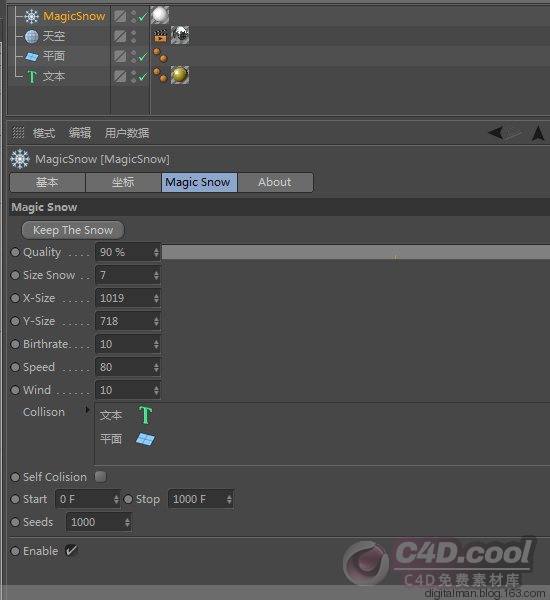
Task: Toggle the green enable checkmark of MagicSnow
Action: [143, 17]
